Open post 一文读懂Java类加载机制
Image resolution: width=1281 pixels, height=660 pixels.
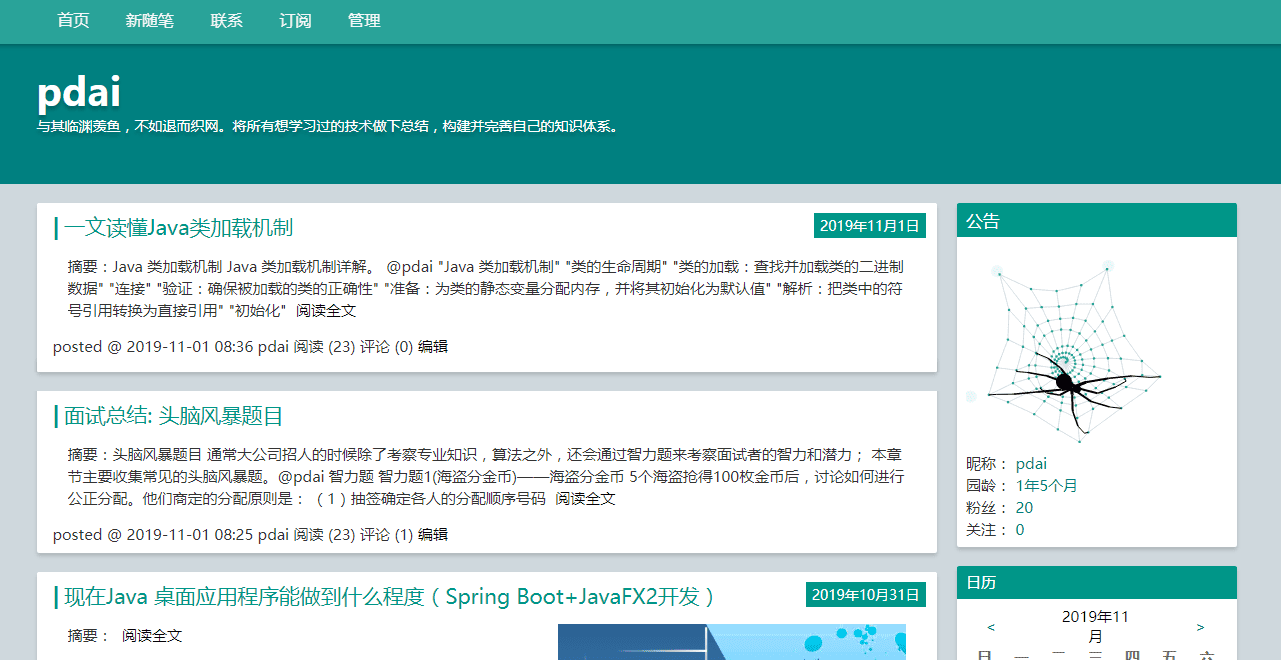click(178, 228)
